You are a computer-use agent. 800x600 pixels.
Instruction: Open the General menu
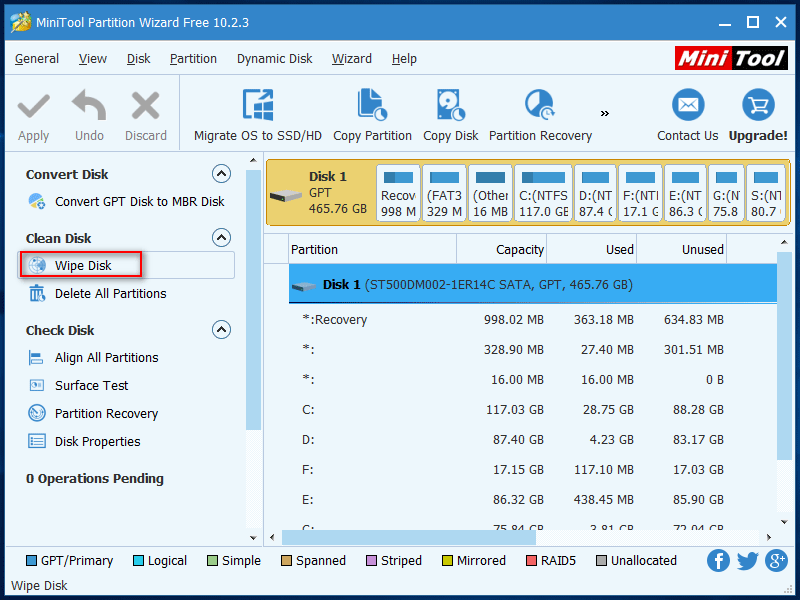coord(37,59)
